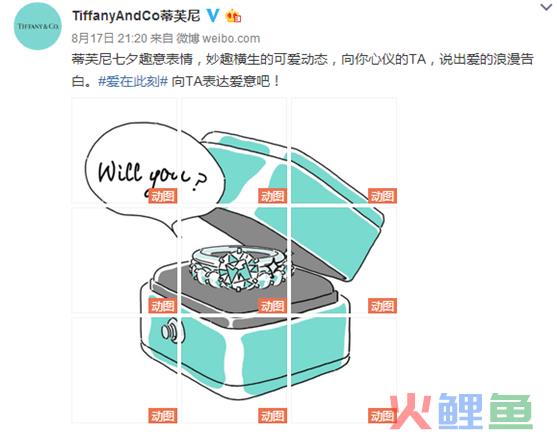Screen dimensions: 557x435
Task: Click the blue verified V badge
Action: click(x=213, y=15)
